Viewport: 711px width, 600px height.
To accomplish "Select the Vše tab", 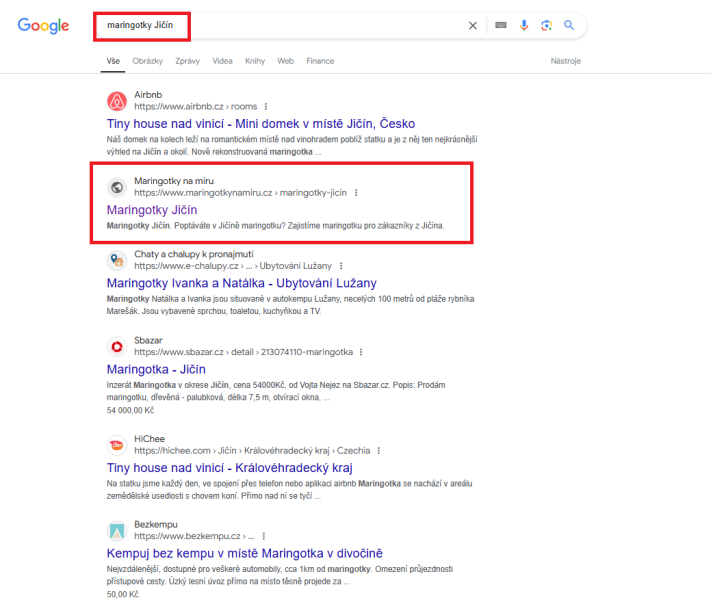I will (113, 61).
